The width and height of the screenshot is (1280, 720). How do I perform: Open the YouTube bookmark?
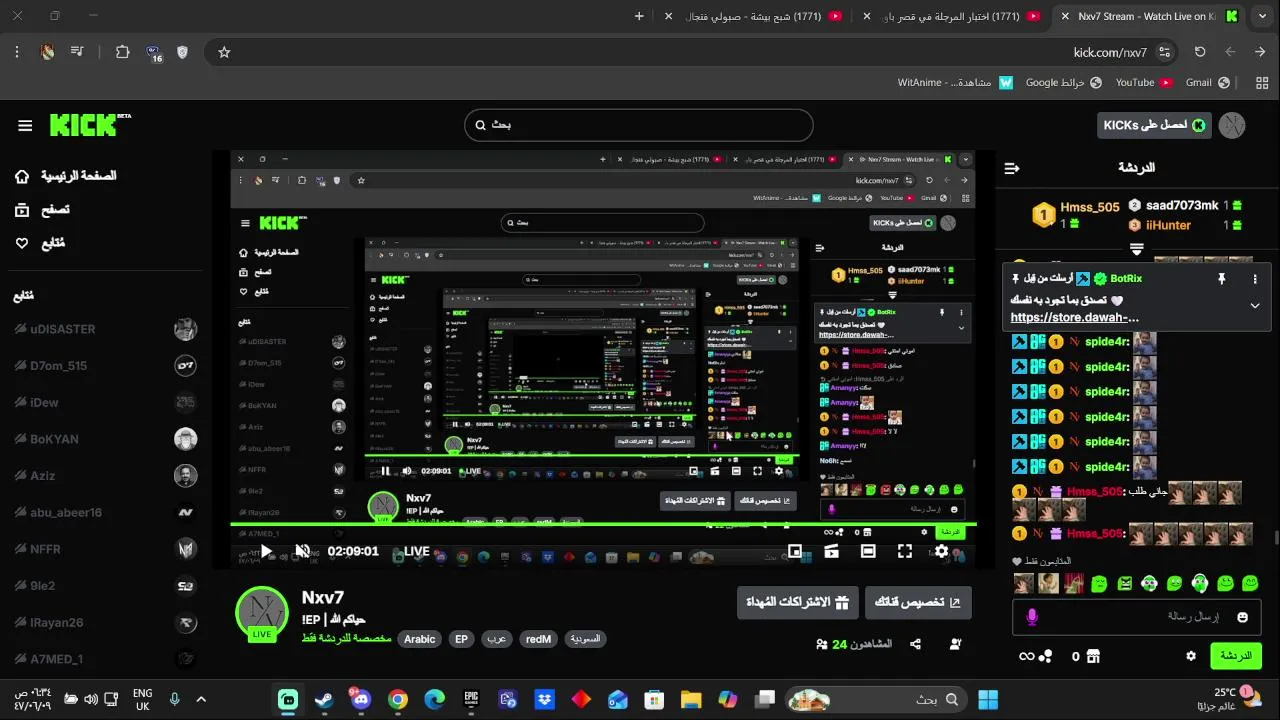coord(1143,83)
